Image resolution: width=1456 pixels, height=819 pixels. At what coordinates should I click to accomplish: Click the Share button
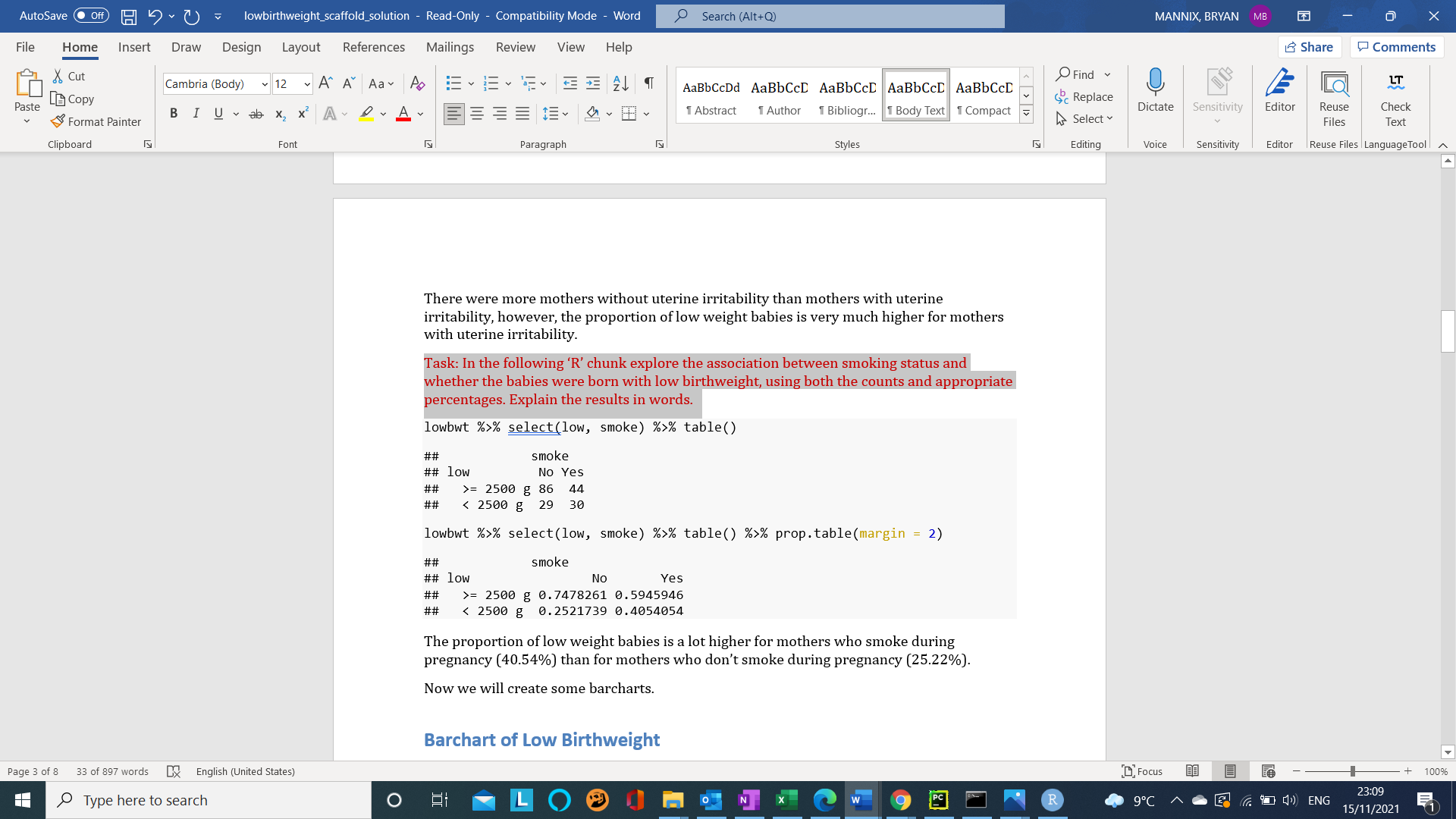1310,46
